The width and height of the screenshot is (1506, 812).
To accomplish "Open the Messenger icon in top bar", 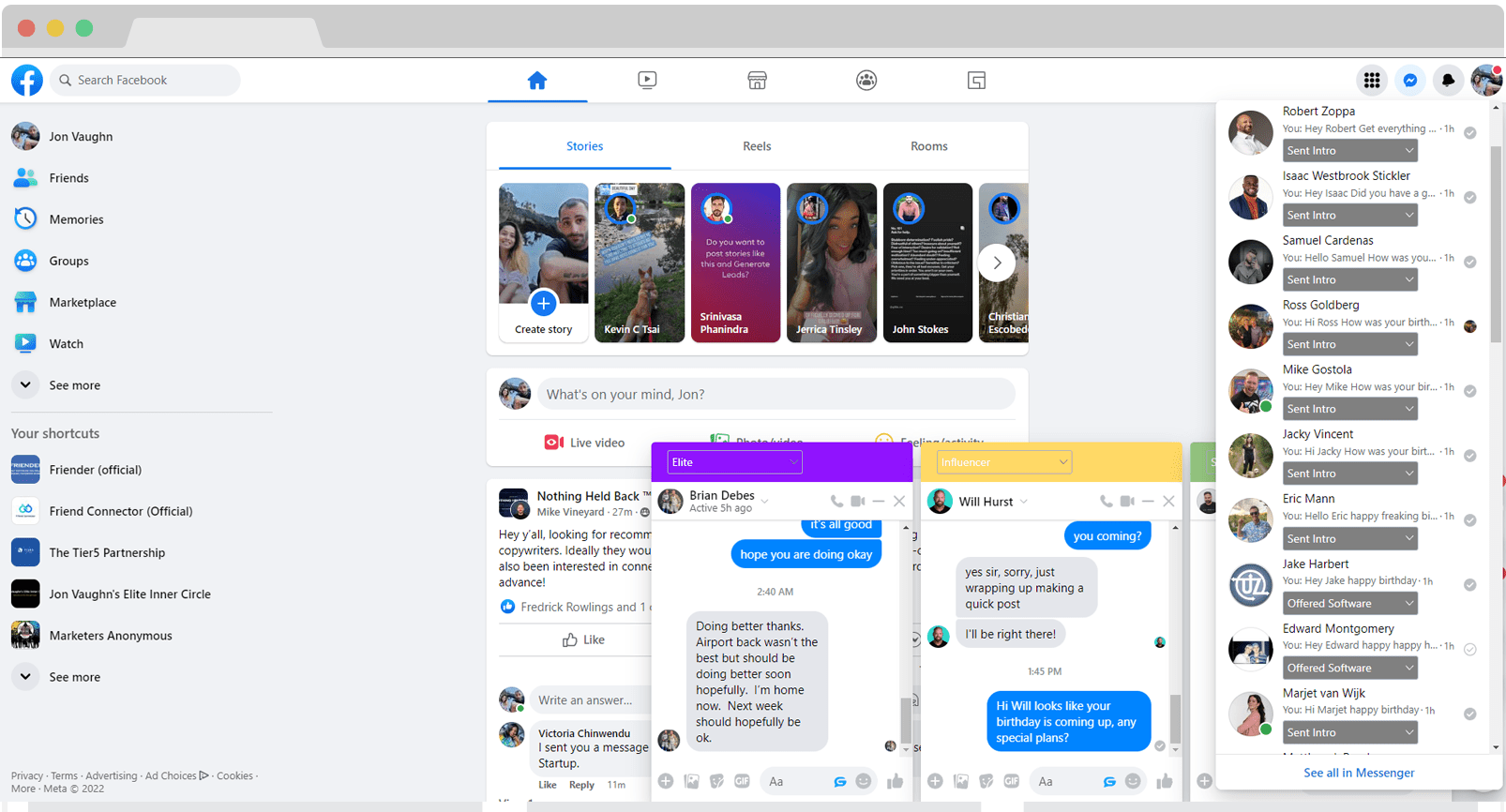I will pos(1409,81).
